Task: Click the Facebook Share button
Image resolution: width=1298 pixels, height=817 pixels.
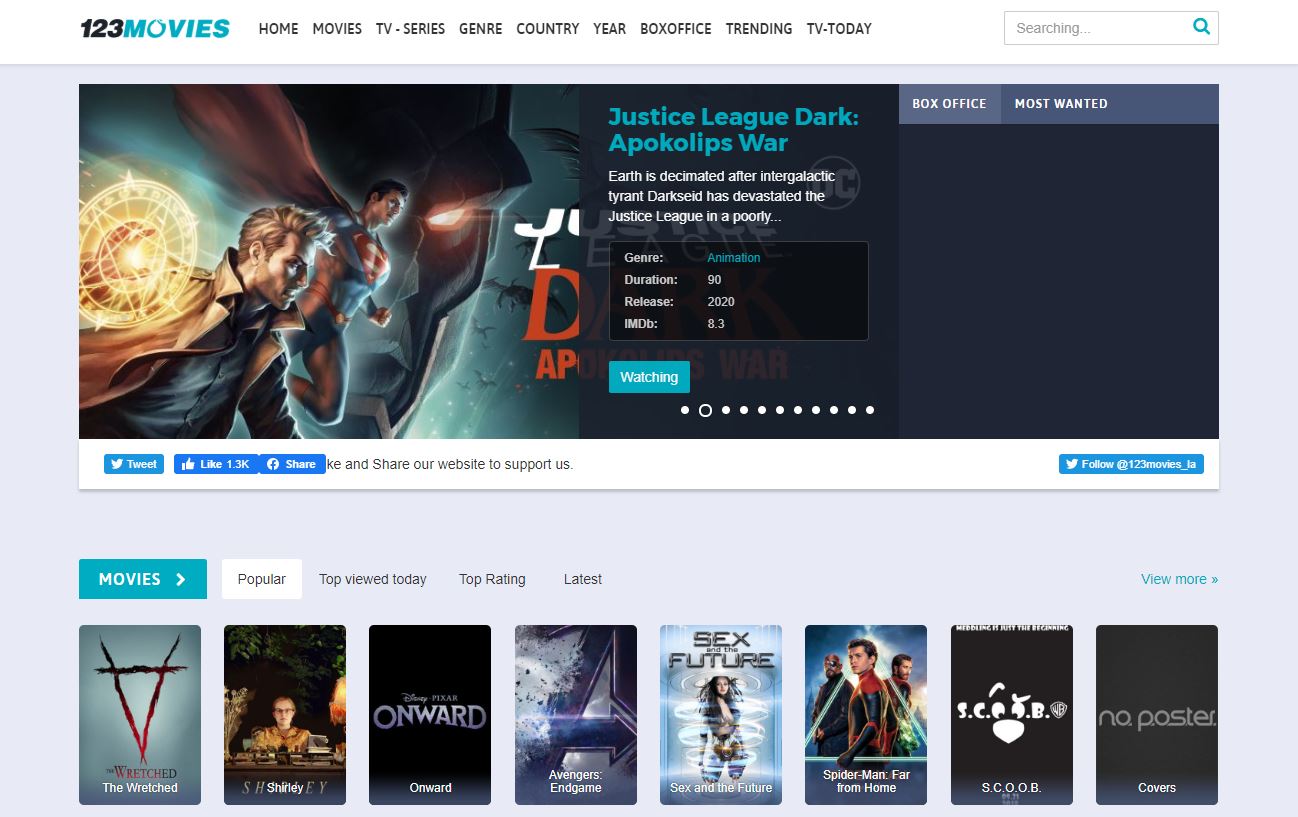Action: point(292,464)
